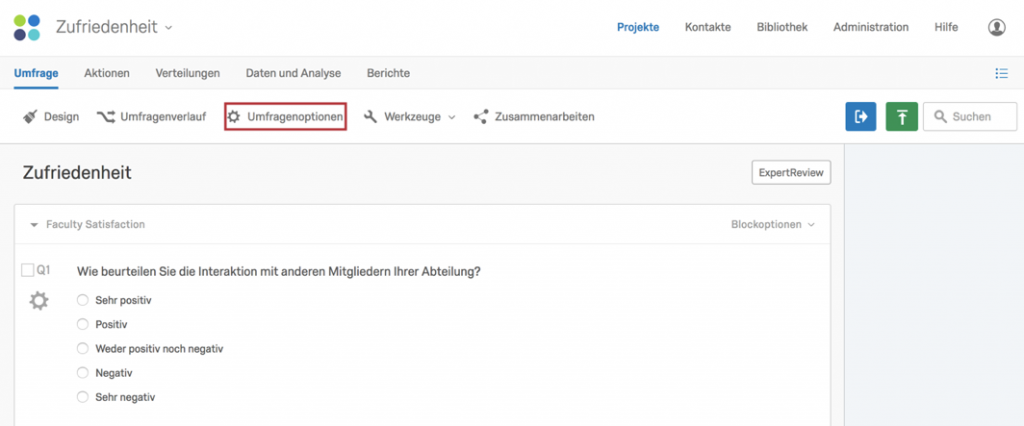Open Umfragenverlauf survey flow

[163, 117]
